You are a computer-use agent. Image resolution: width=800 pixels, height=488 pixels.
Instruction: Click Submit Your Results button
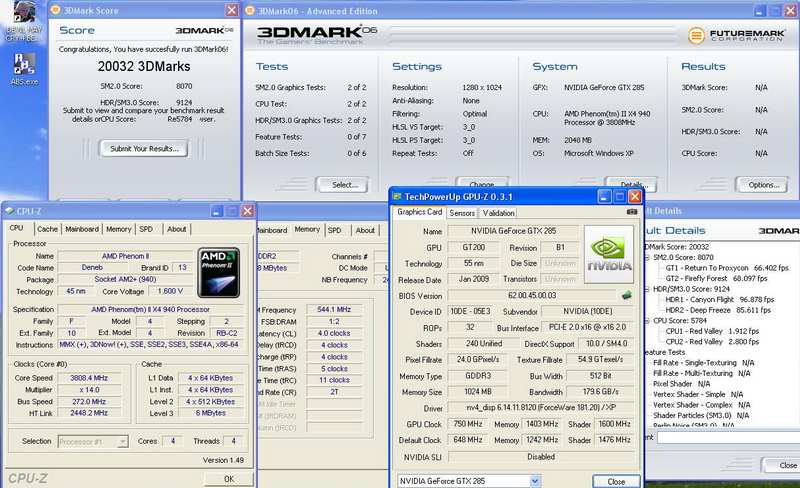point(144,149)
